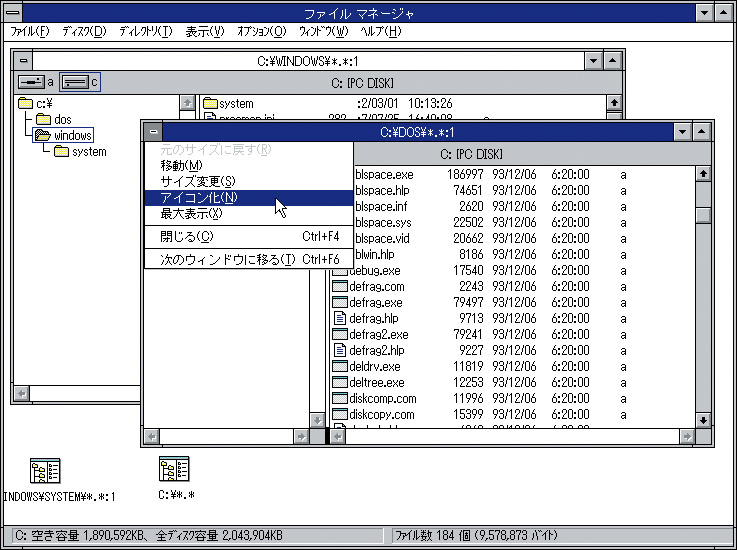Image resolution: width=737 pixels, height=550 pixels.
Task: Select blspace.exe file name
Action: point(384,174)
